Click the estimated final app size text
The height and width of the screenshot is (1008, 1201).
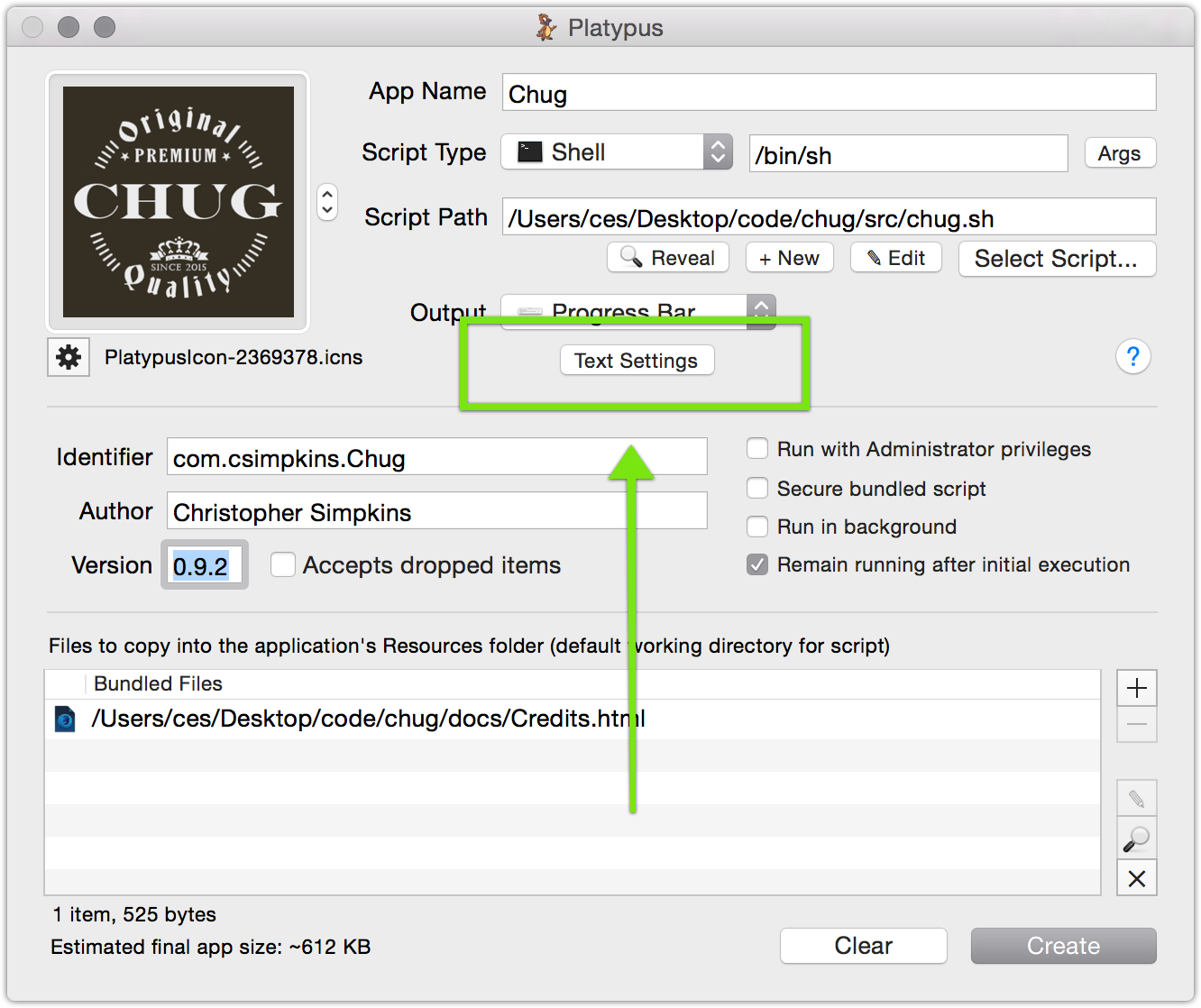click(x=211, y=947)
